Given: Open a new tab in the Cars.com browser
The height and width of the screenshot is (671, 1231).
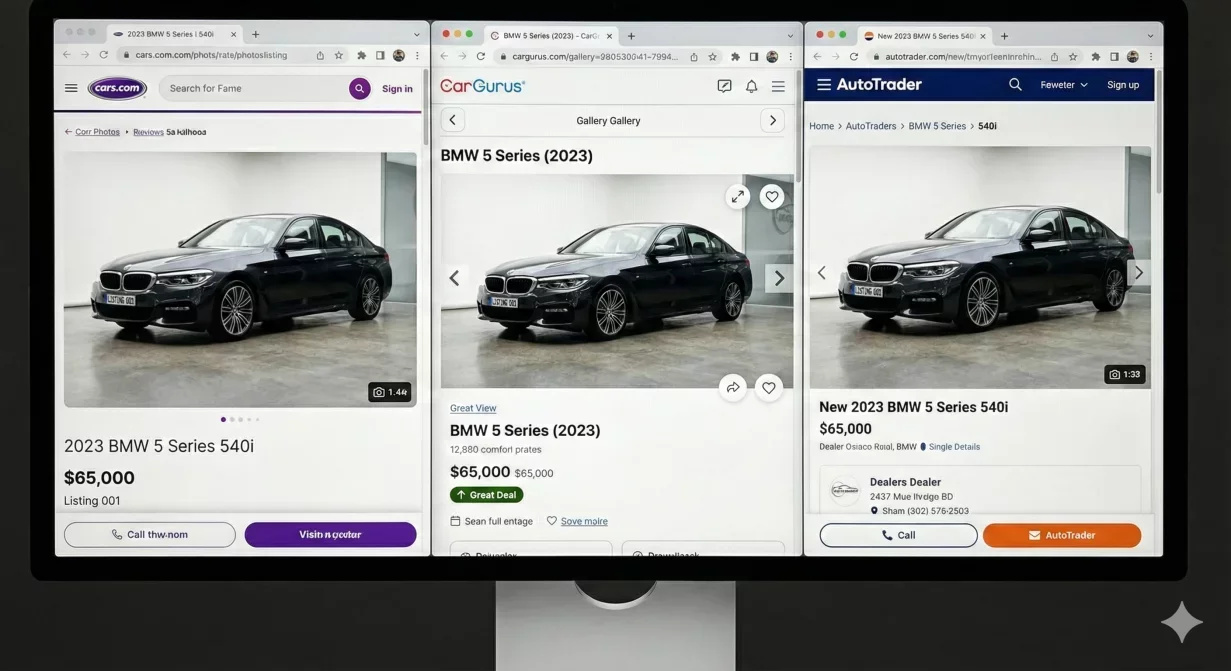Looking at the screenshot, I should coord(255,34).
